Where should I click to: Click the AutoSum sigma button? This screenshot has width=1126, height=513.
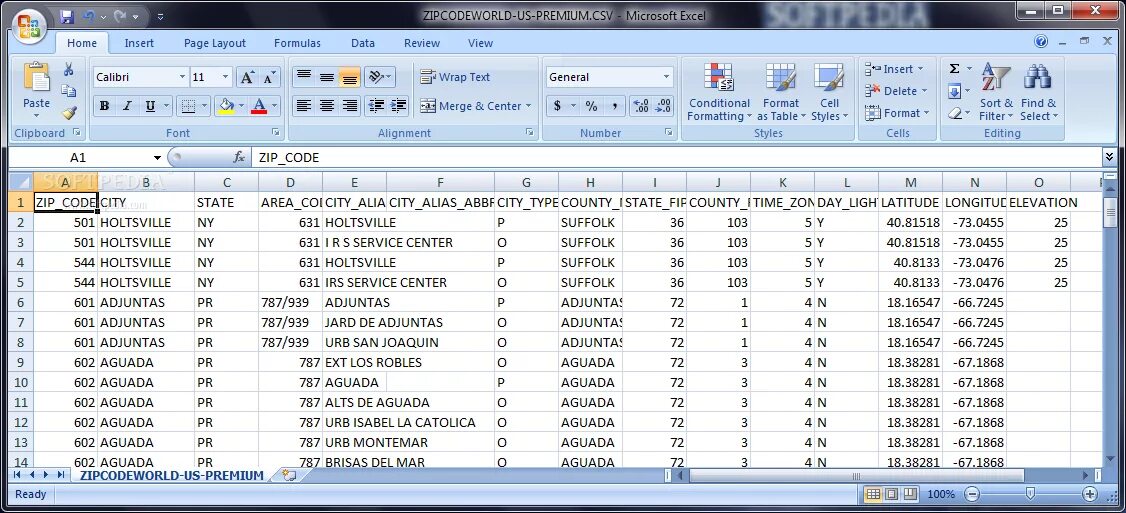[954, 69]
